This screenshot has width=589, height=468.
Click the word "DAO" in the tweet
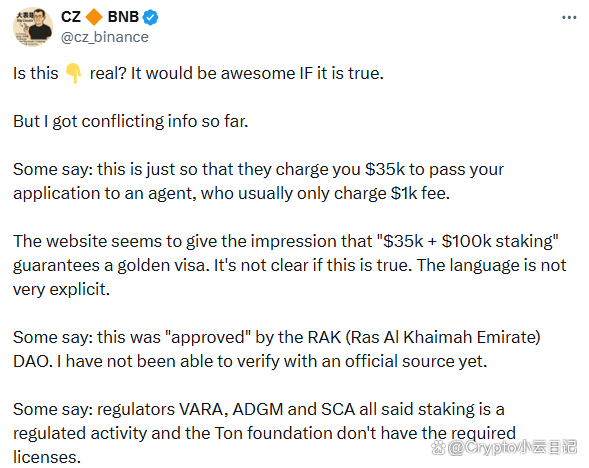33,361
